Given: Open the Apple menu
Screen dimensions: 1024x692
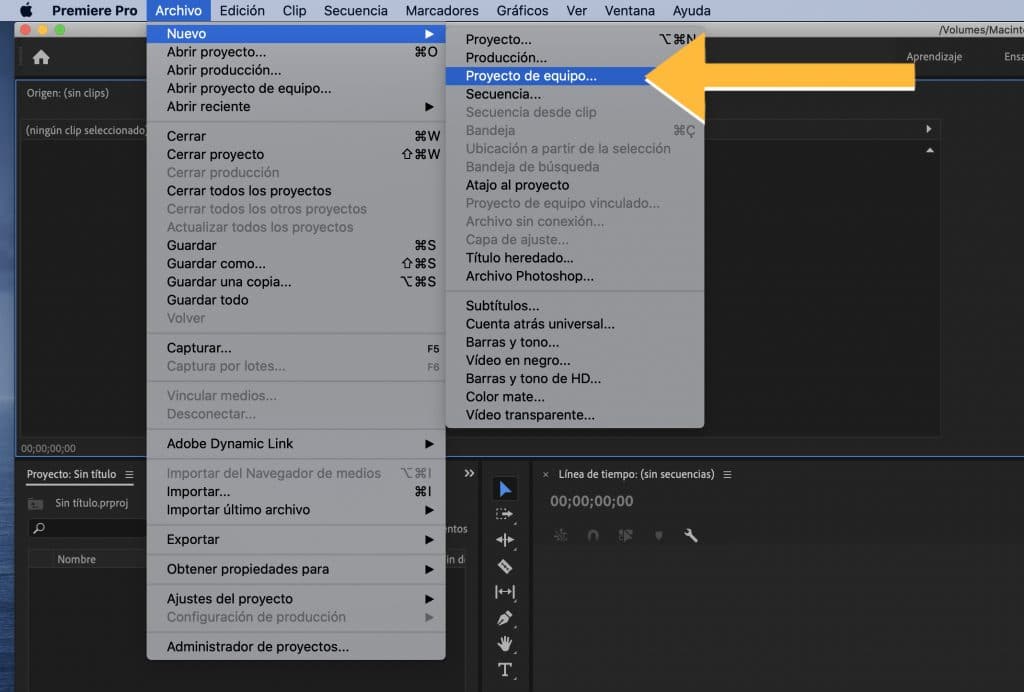Looking at the screenshot, I should (x=26, y=11).
